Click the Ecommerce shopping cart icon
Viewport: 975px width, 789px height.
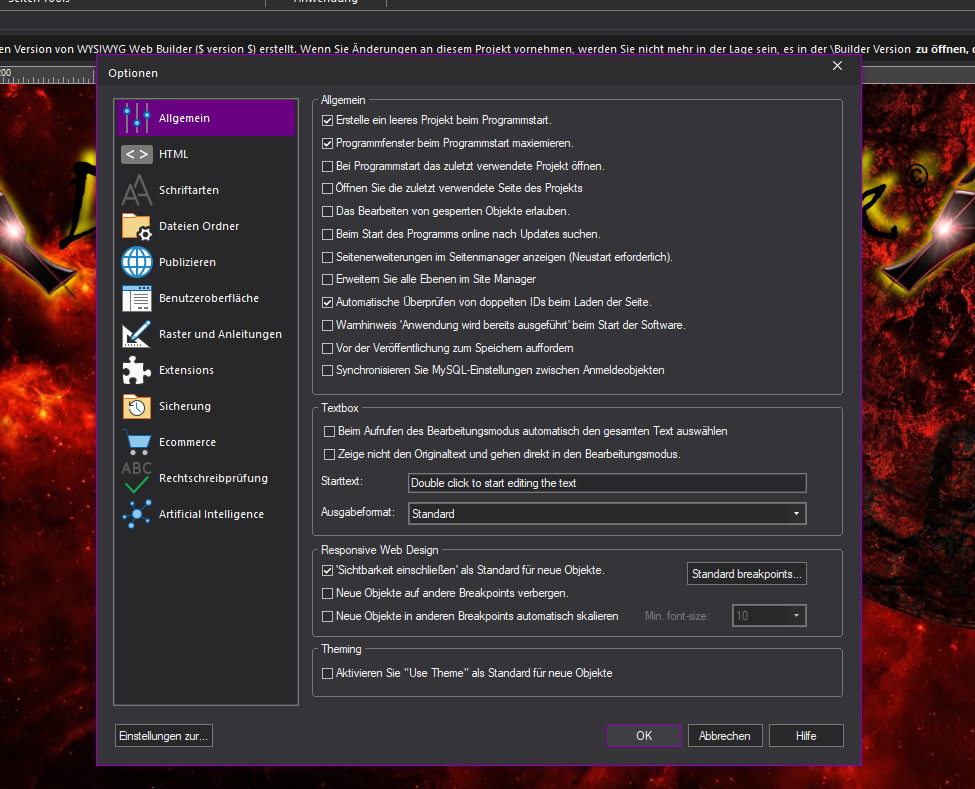(137, 442)
